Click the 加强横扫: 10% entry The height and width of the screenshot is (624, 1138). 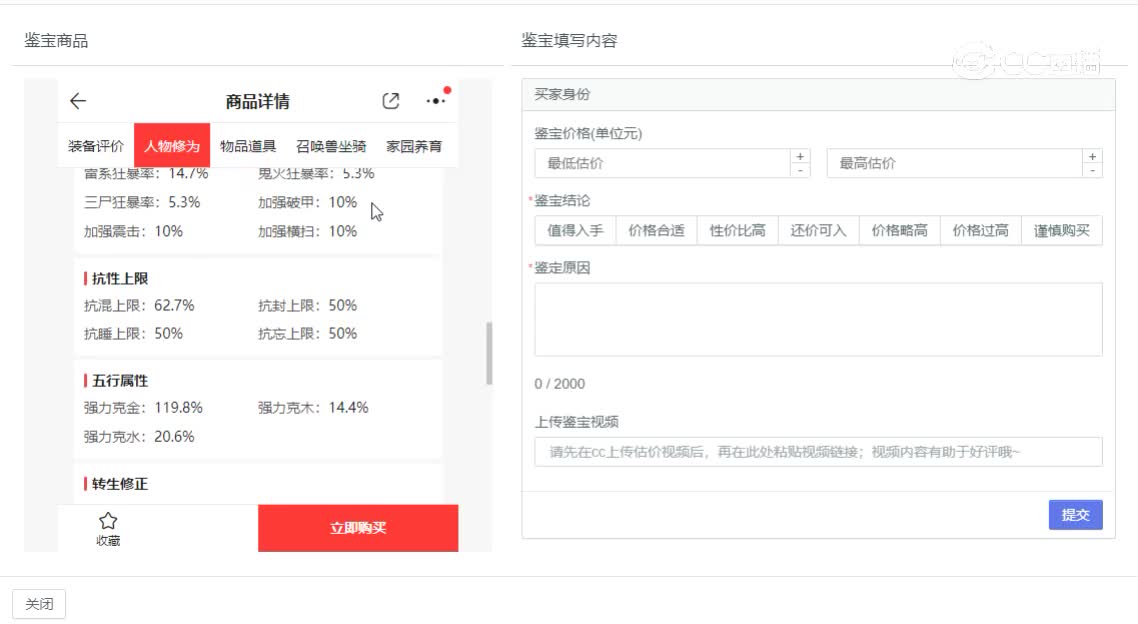pos(307,231)
